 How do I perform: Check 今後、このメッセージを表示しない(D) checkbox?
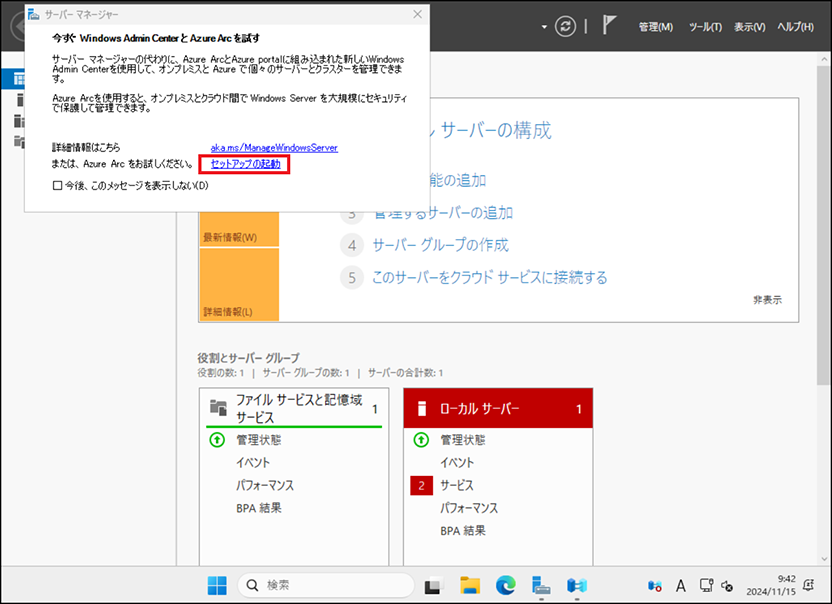[57, 185]
